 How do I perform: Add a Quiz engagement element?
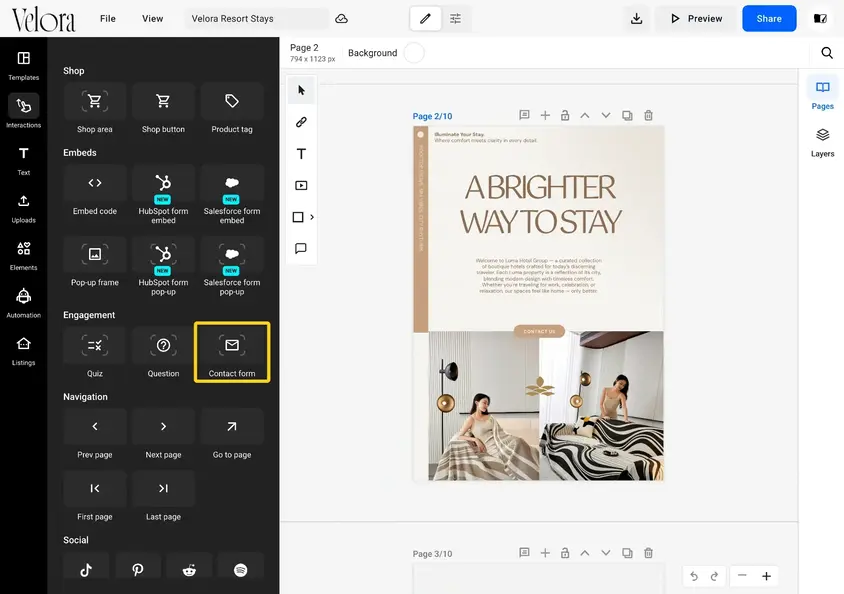tap(95, 353)
